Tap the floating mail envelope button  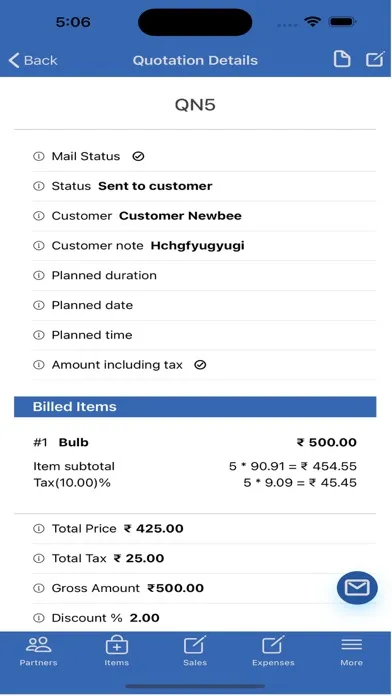357,588
